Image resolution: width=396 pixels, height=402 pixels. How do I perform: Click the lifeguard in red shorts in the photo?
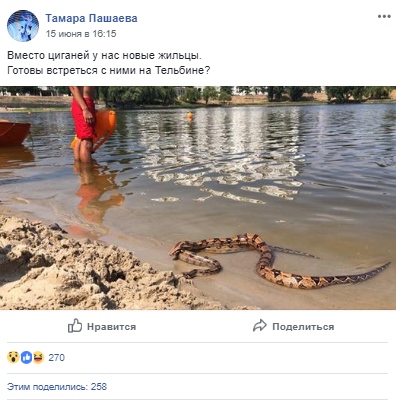tap(84, 124)
